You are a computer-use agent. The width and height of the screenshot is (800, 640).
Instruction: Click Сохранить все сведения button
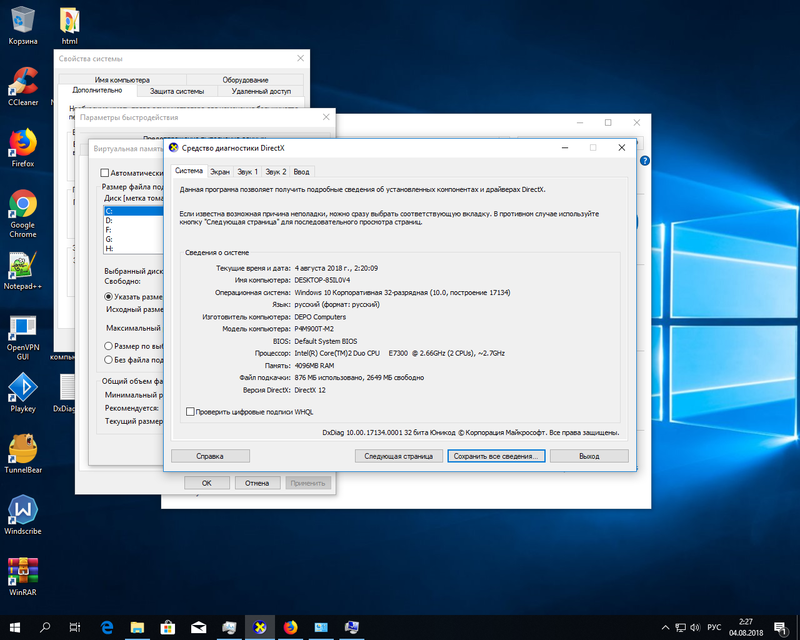496,456
